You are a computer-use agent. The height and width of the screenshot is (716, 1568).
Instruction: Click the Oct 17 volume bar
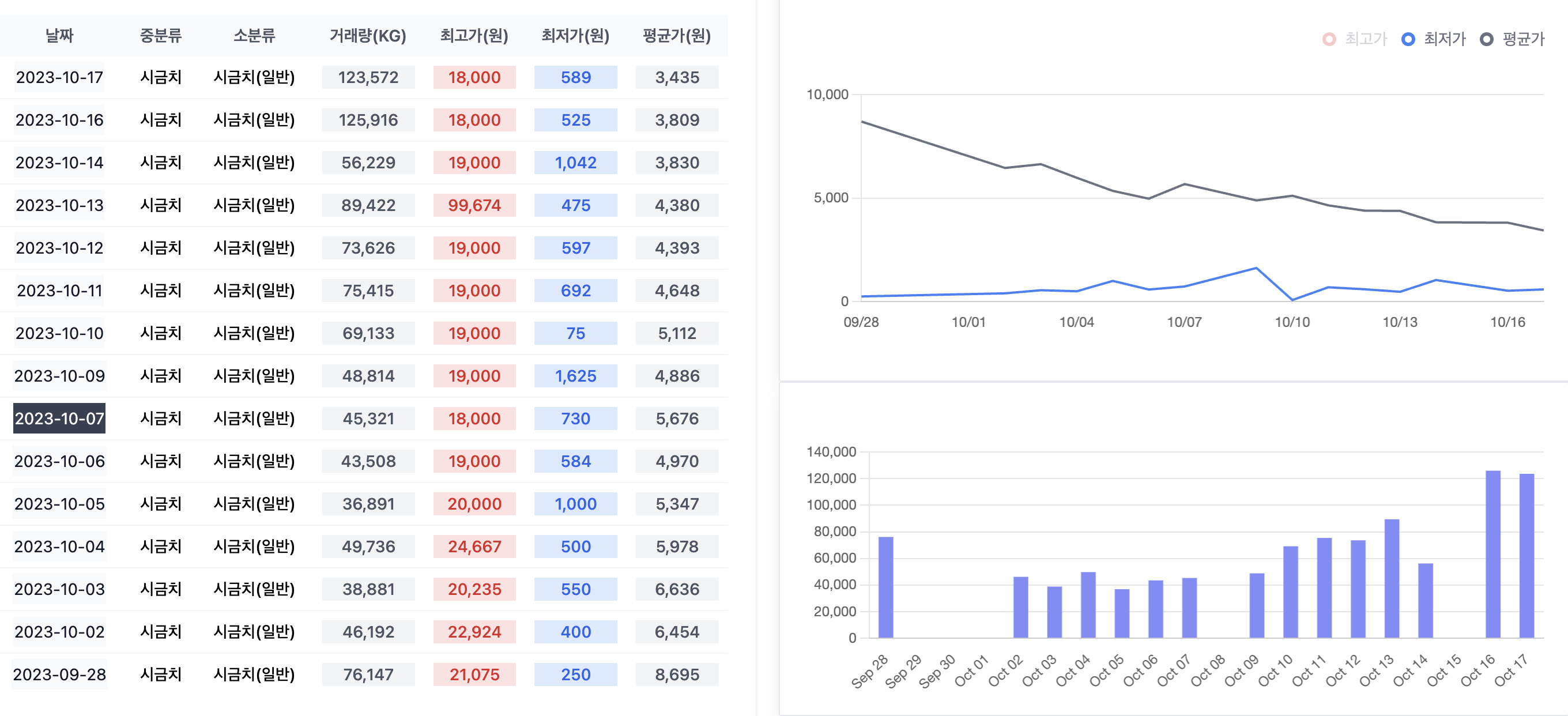coord(1526,556)
